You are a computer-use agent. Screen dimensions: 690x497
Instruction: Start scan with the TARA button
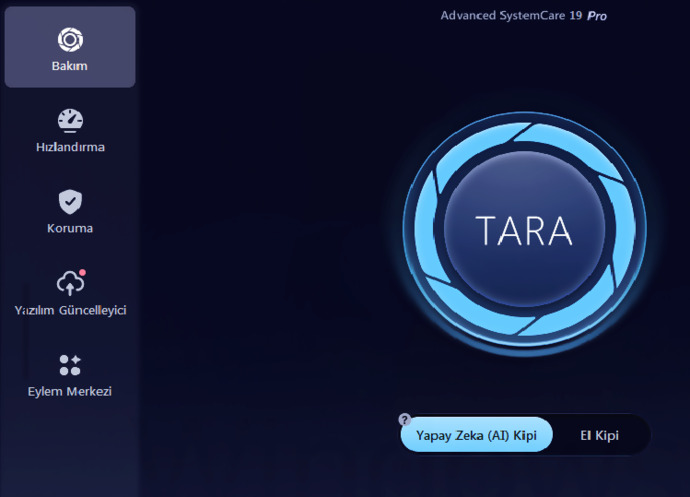524,230
